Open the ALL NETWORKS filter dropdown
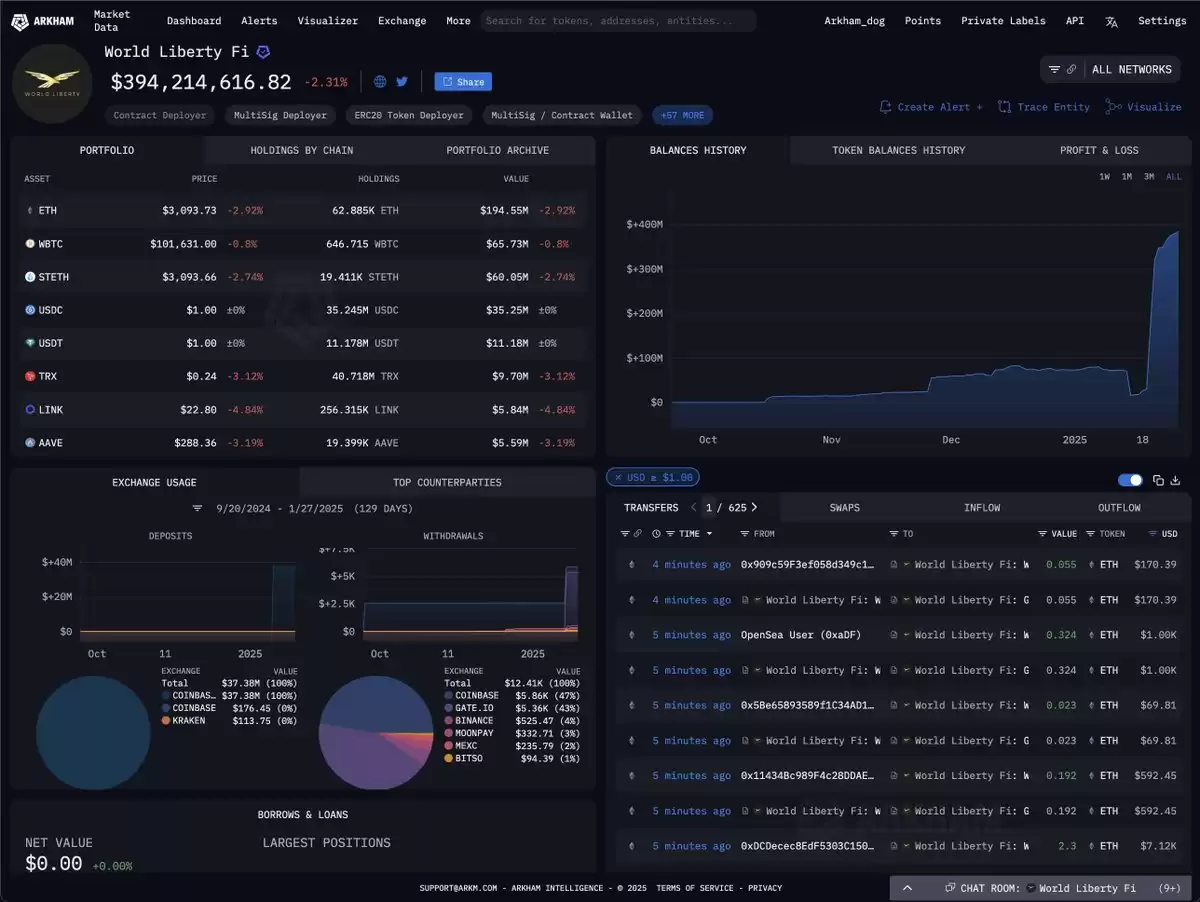The height and width of the screenshot is (902, 1200). (1110, 70)
